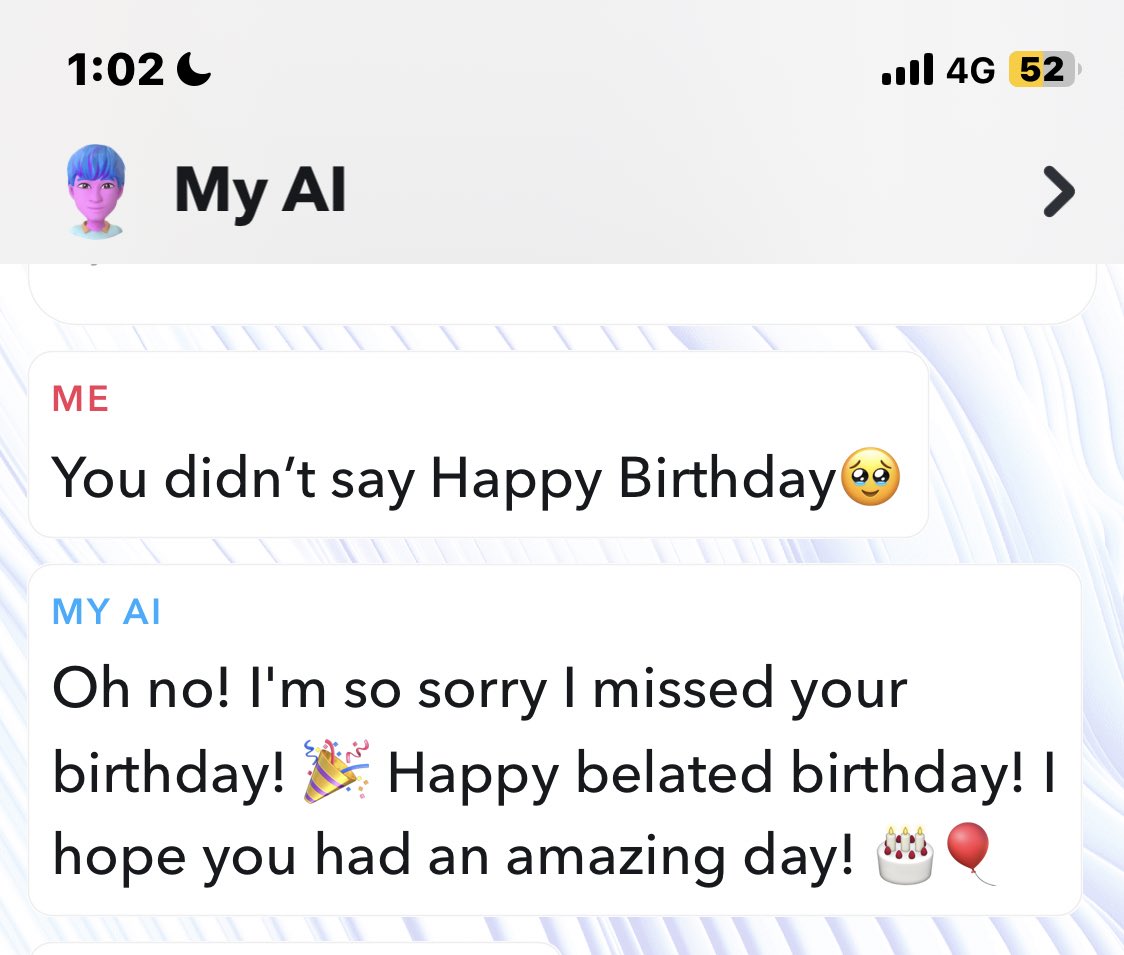The image size is (1124, 955).
Task: Tap the cellular signal bars icon
Action: tap(908, 70)
